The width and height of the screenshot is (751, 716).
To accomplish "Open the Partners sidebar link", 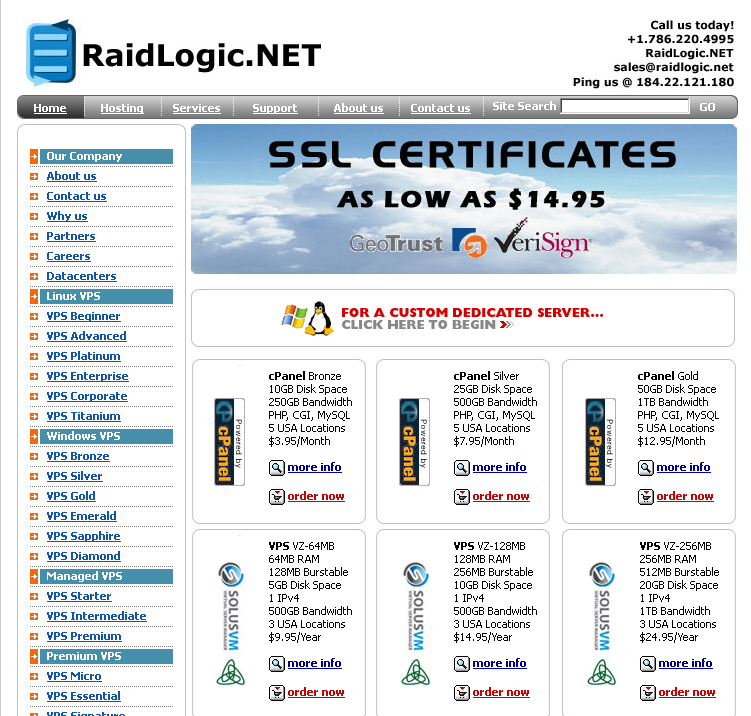I will (x=71, y=236).
